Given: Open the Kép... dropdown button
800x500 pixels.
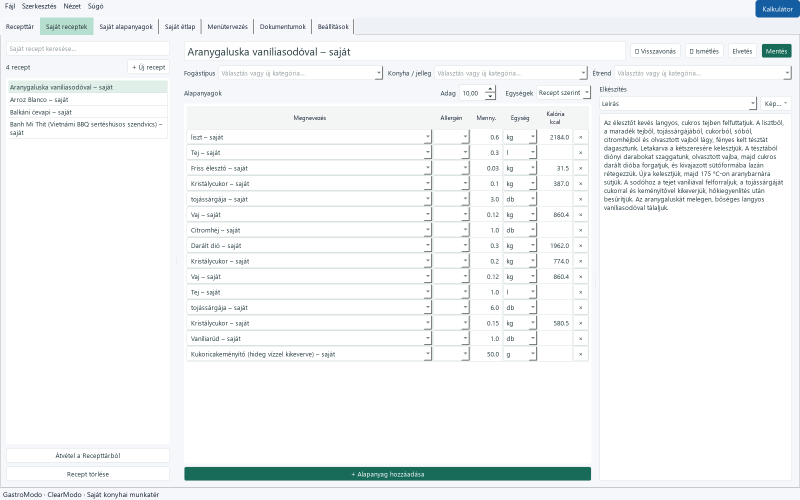Looking at the screenshot, I should coord(776,104).
